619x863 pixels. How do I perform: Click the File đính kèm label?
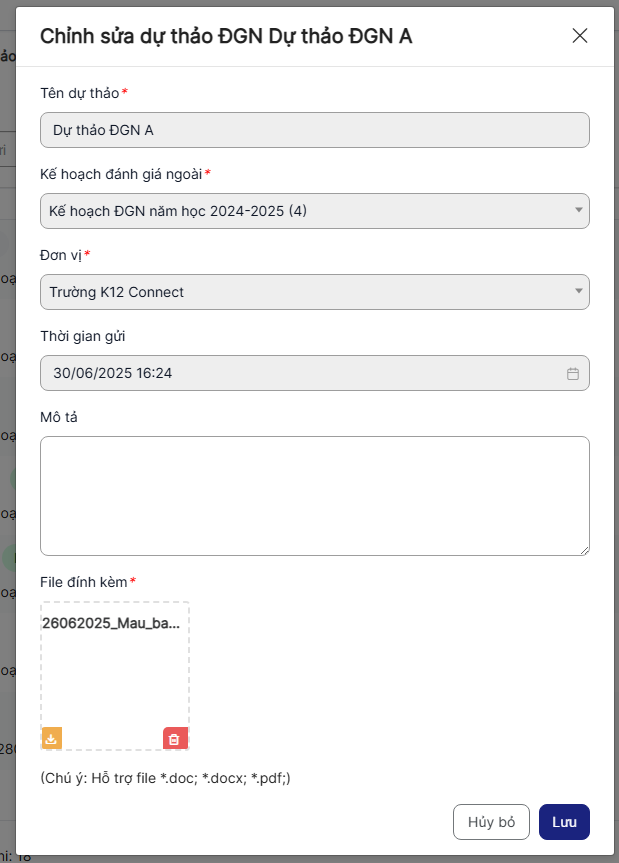(x=84, y=581)
